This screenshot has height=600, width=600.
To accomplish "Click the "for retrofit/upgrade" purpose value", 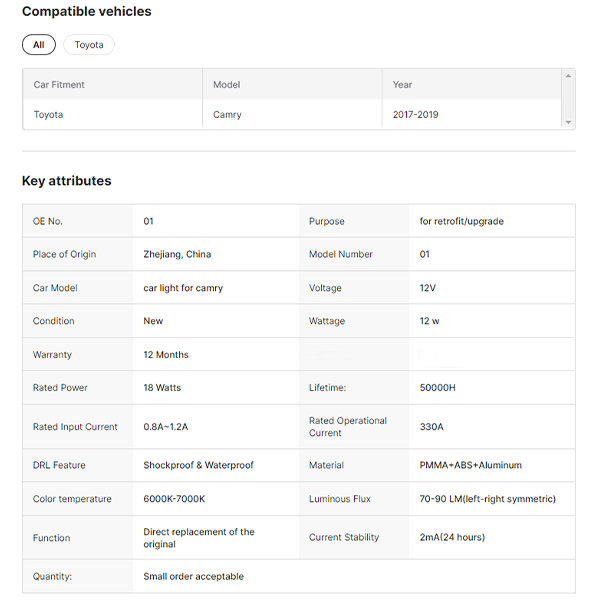I will click(461, 221).
